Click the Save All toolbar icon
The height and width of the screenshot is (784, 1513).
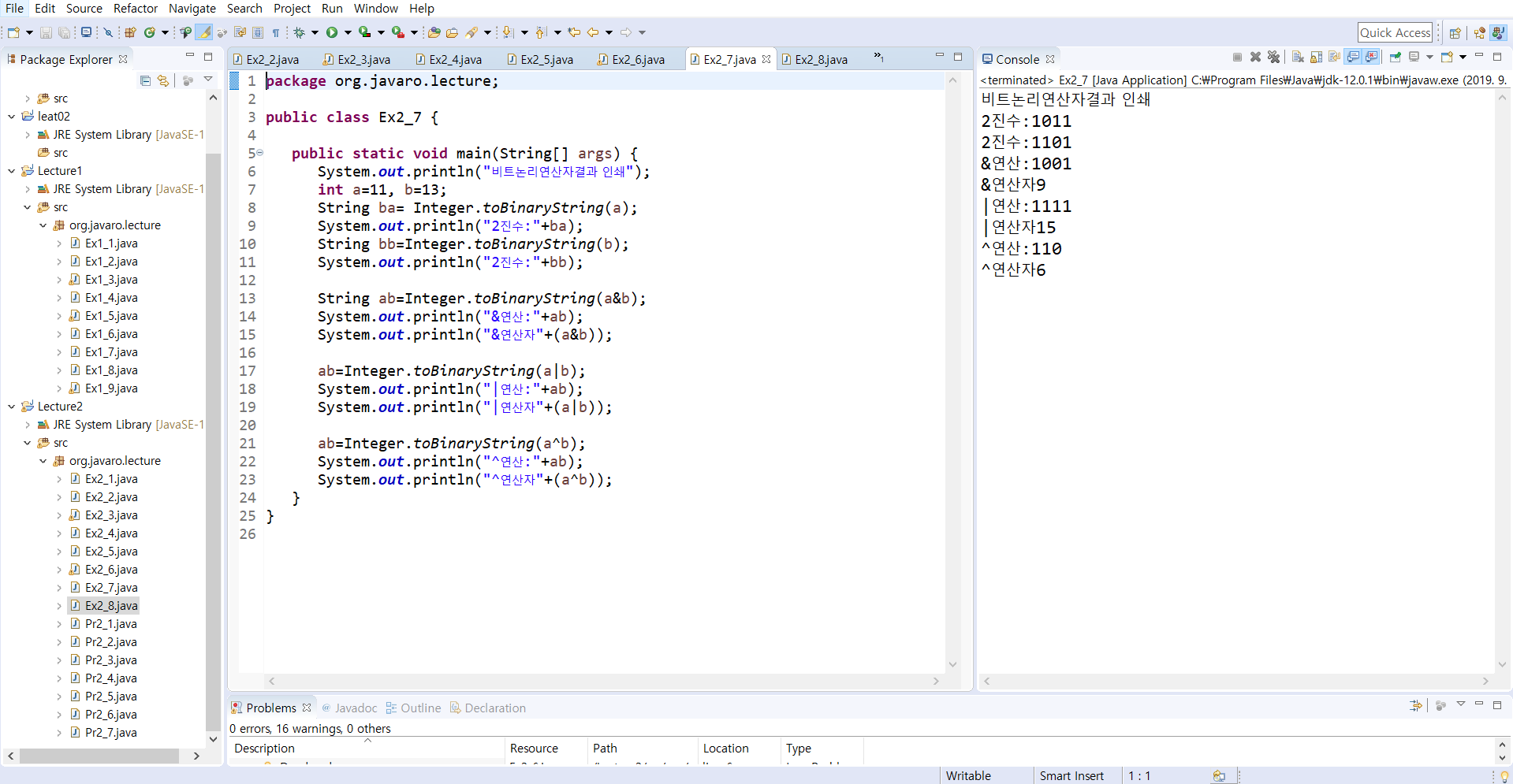[64, 32]
